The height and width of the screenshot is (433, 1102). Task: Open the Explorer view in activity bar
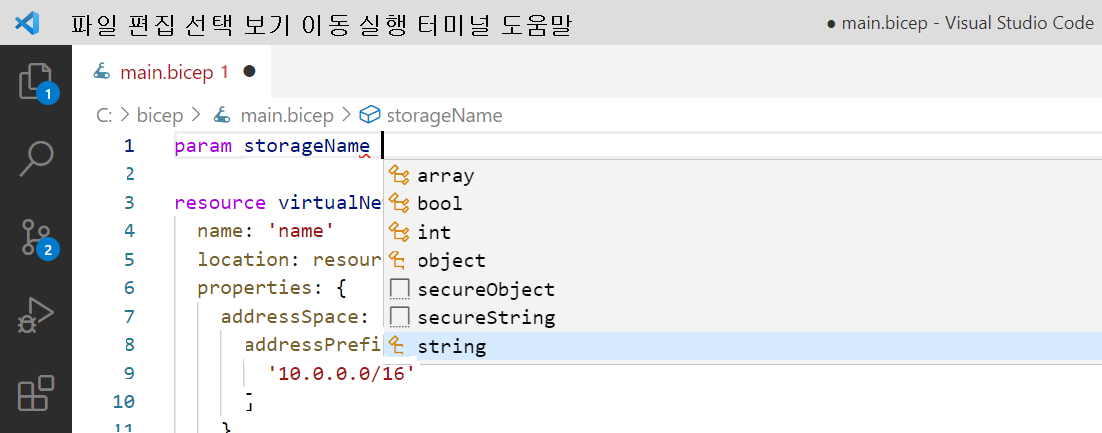[36, 81]
